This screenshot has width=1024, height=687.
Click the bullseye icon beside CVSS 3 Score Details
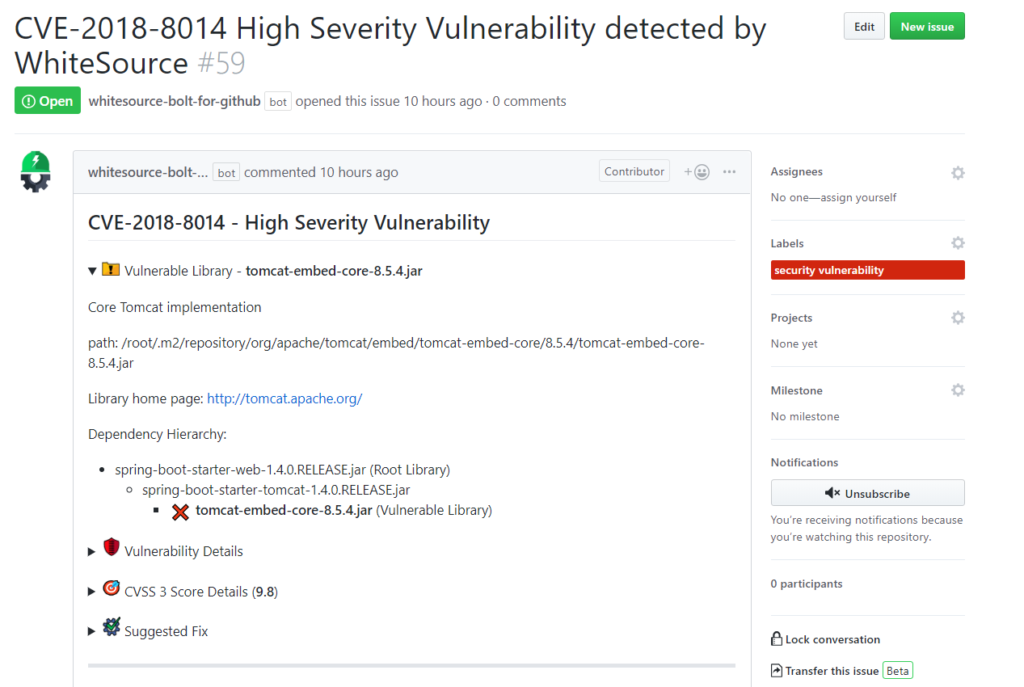click(x=111, y=587)
